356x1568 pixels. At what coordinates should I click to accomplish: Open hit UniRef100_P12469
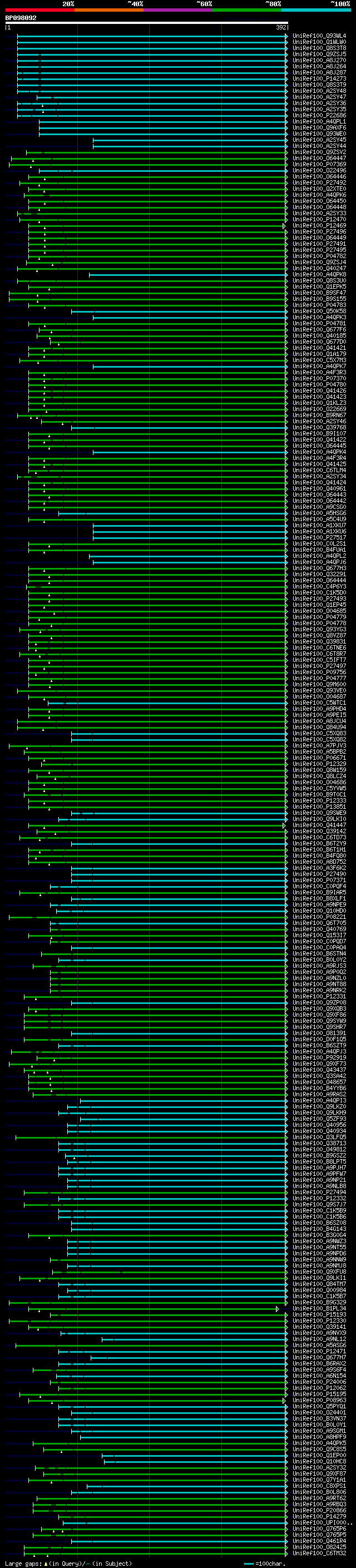coord(319,226)
